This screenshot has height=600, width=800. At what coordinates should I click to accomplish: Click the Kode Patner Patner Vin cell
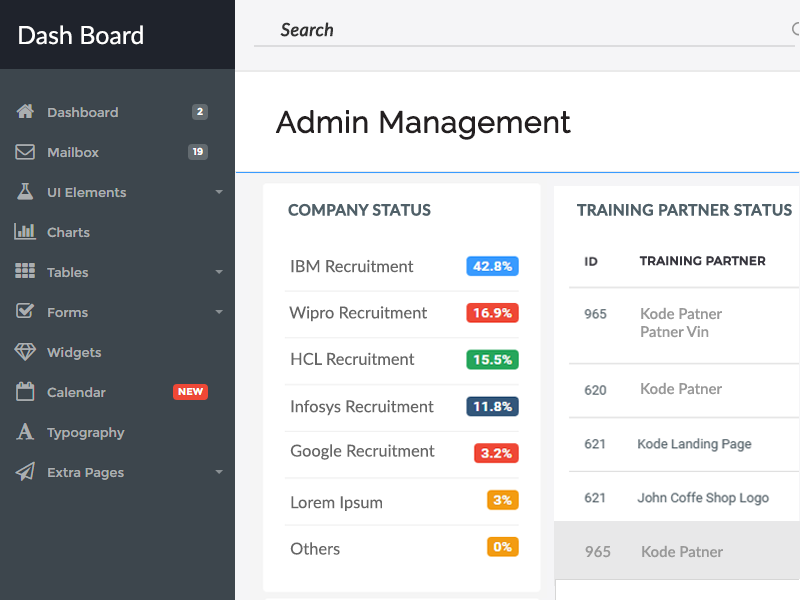pyautogui.click(x=681, y=322)
